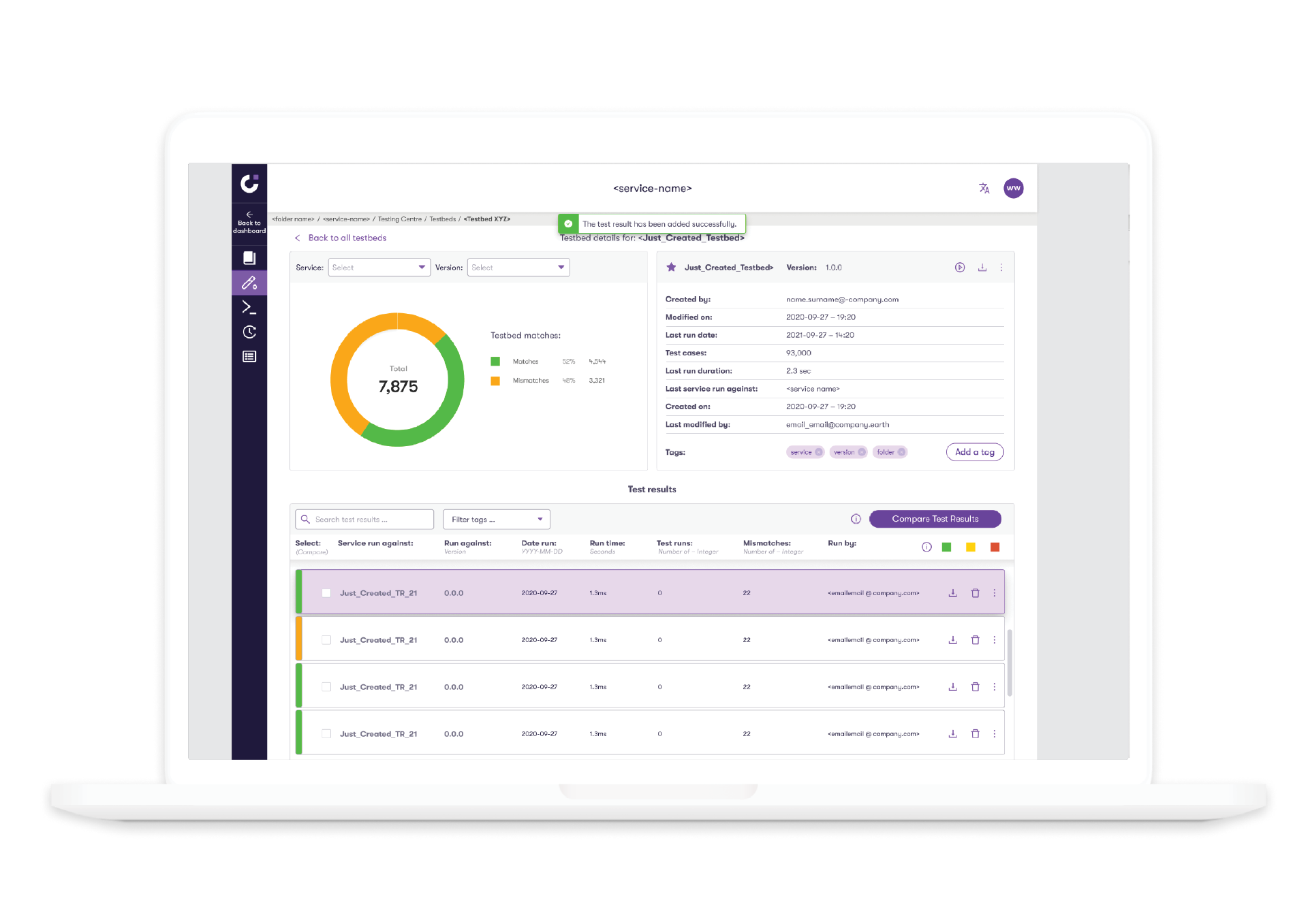Click the notification text about added test result
Viewport: 1308px width, 924px height.
point(659,224)
